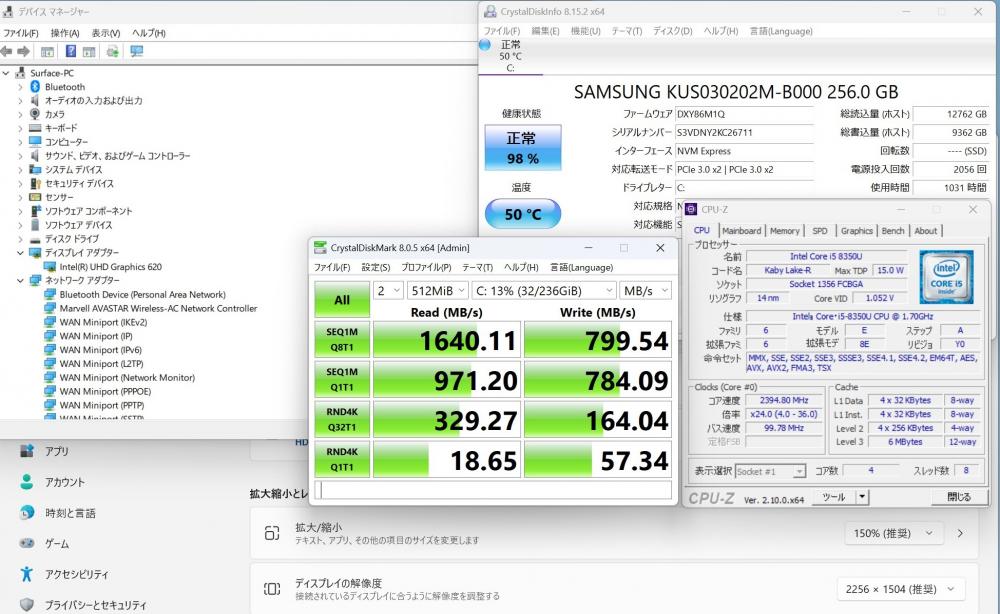Viewport: 1000px width, 614px height.
Task: Open the MB/s unit dropdown in CrystalDiskMark
Action: [645, 291]
